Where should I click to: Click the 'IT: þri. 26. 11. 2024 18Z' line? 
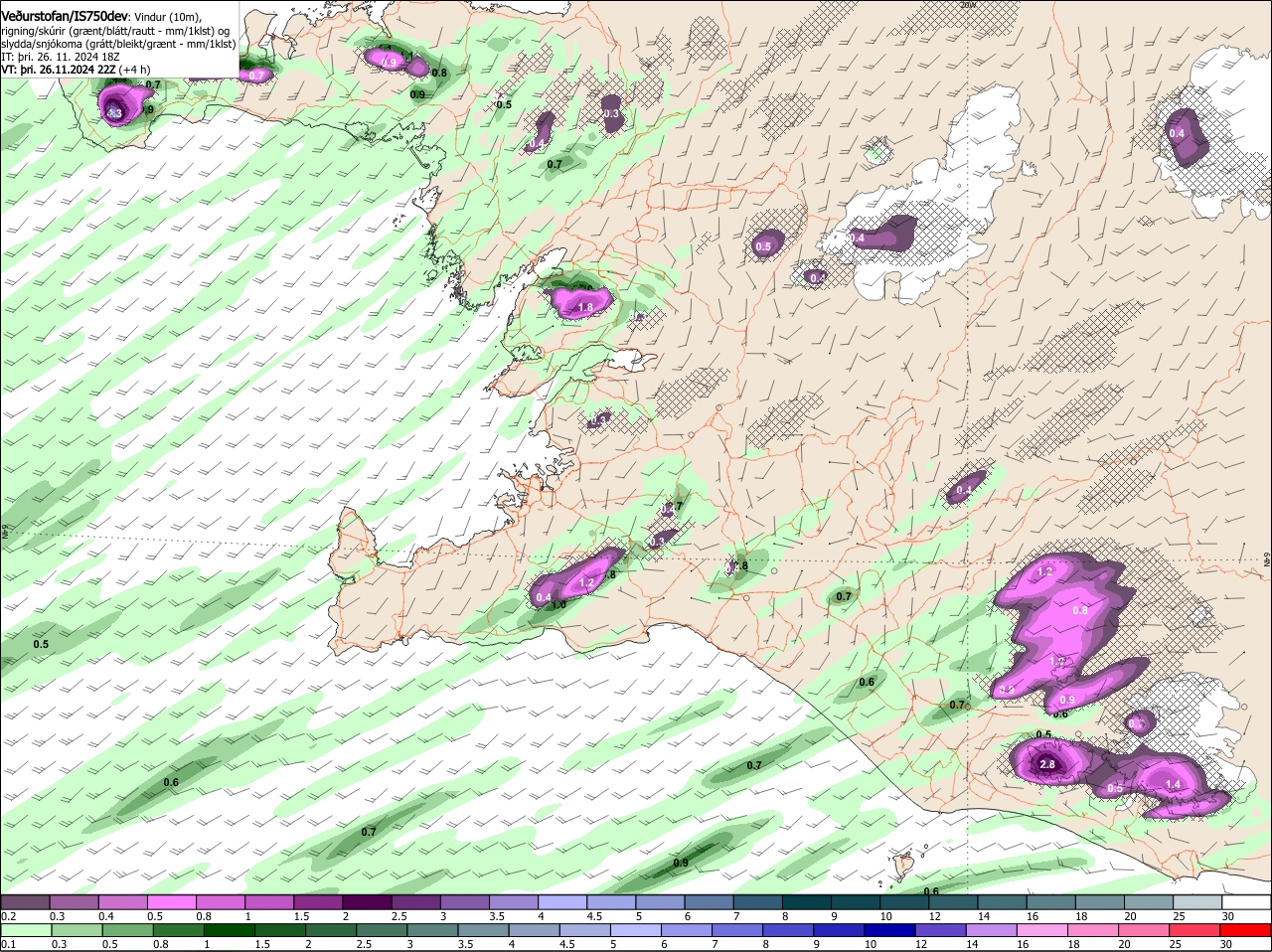pyautogui.click(x=59, y=57)
